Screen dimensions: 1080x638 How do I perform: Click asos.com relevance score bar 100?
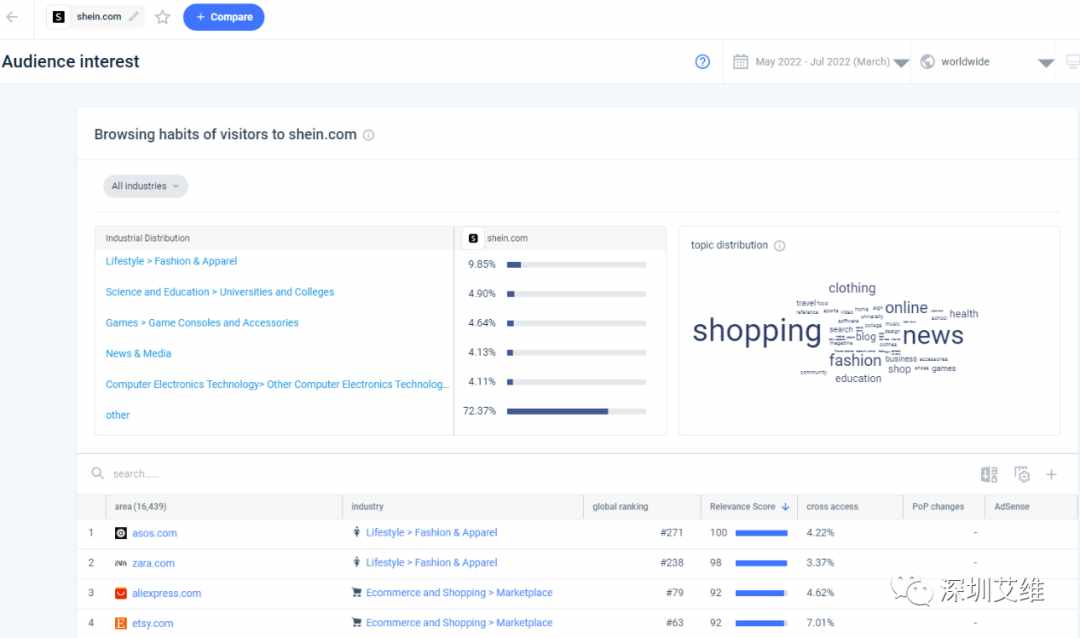tap(761, 533)
